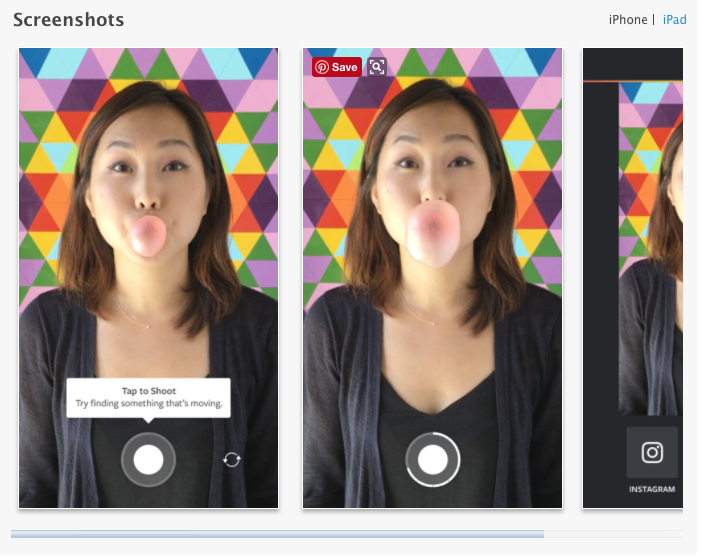This screenshot has width=701, height=557.
Task: Click the Screenshots section heading
Action: point(69,20)
